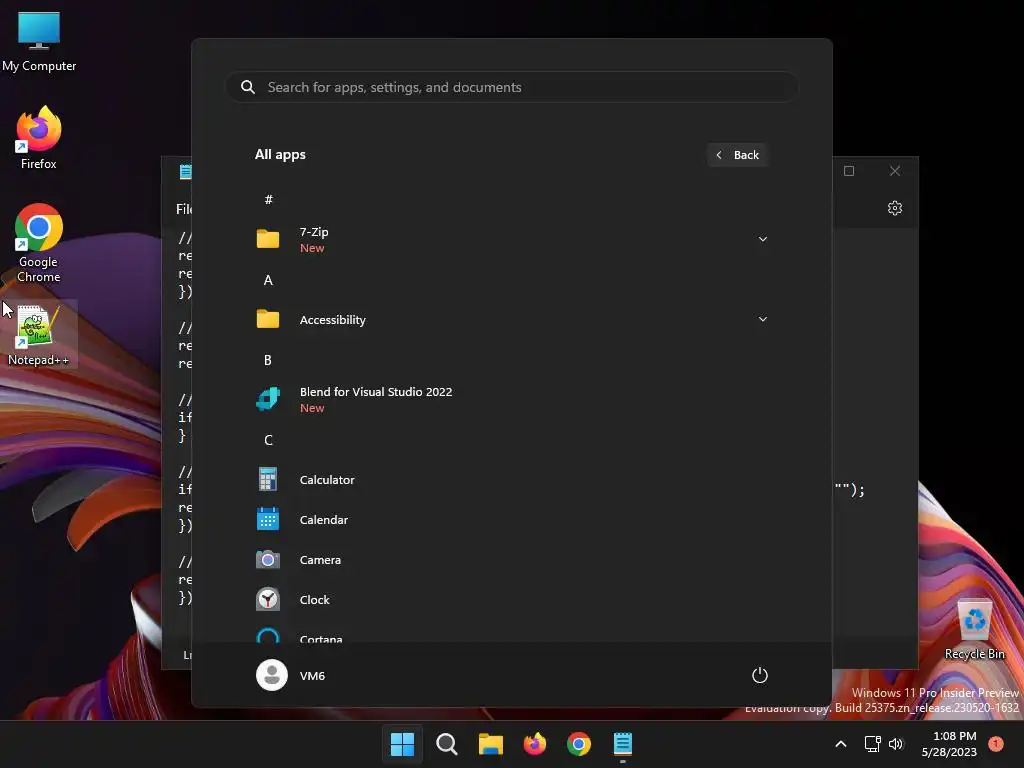Select the Accessibility label text
The image size is (1024, 768).
pyautogui.click(x=332, y=319)
